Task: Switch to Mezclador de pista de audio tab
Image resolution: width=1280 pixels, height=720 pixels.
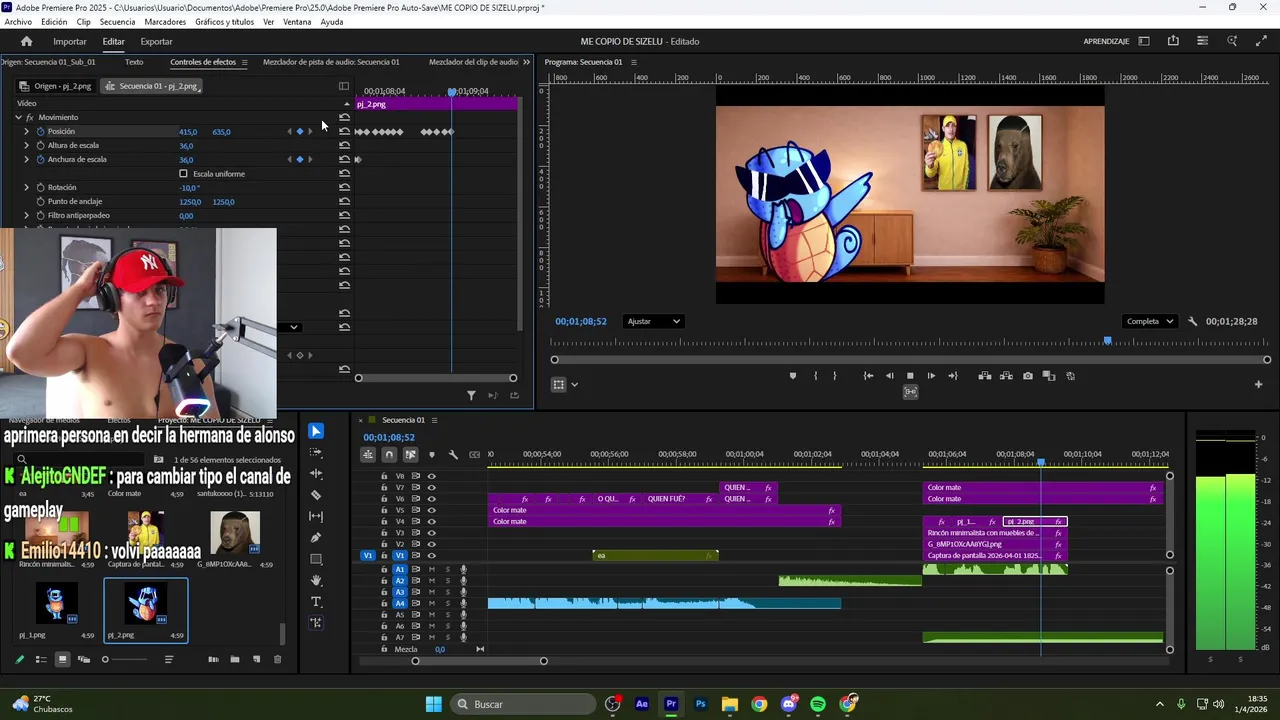Action: coord(331,62)
